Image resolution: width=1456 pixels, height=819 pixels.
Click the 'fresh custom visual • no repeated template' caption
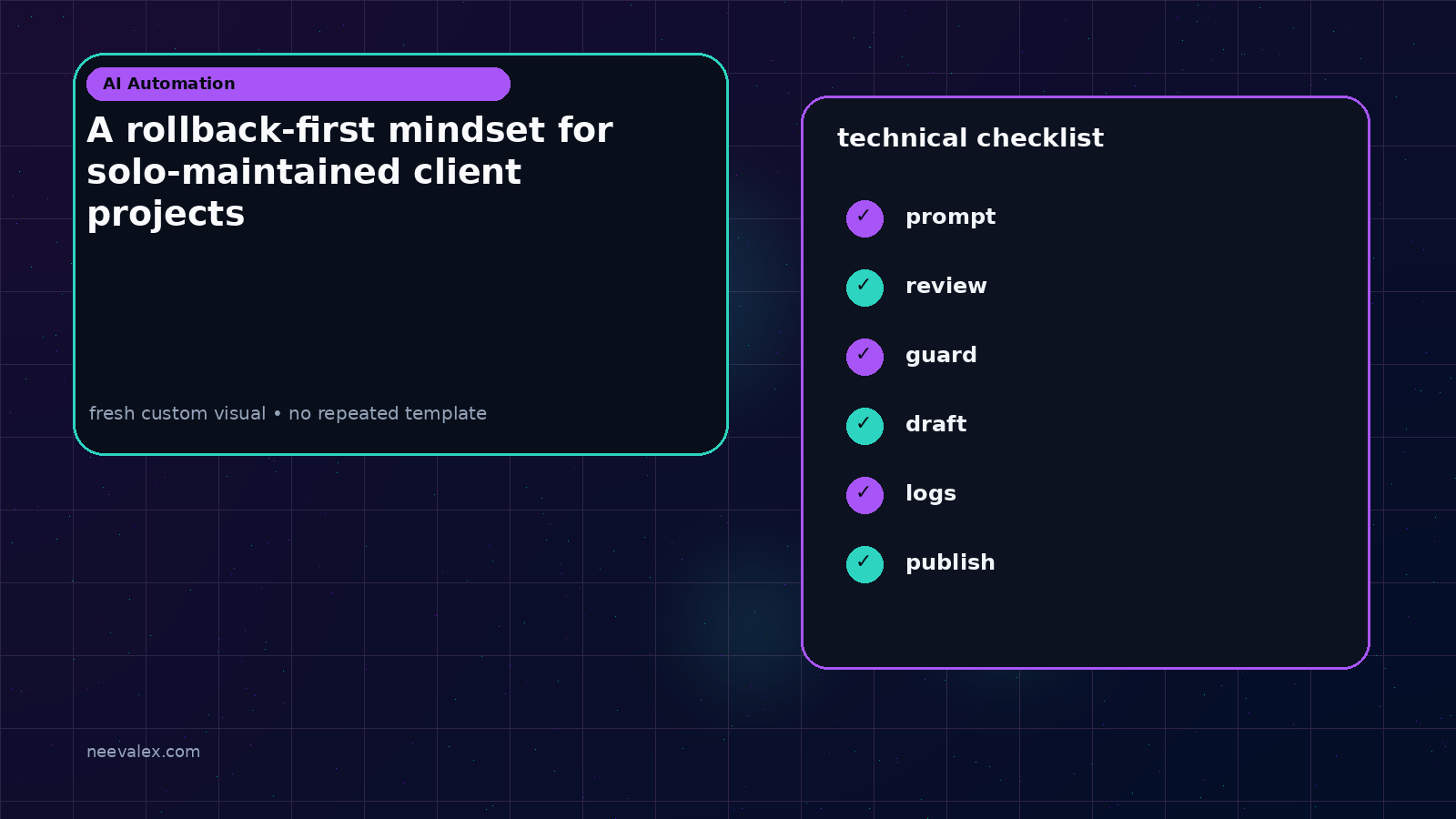click(288, 413)
